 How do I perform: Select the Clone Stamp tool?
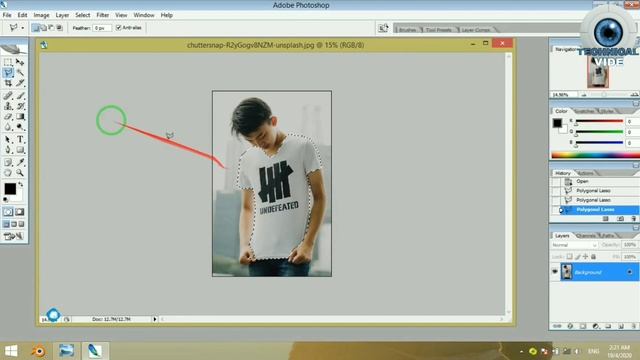(x=8, y=106)
